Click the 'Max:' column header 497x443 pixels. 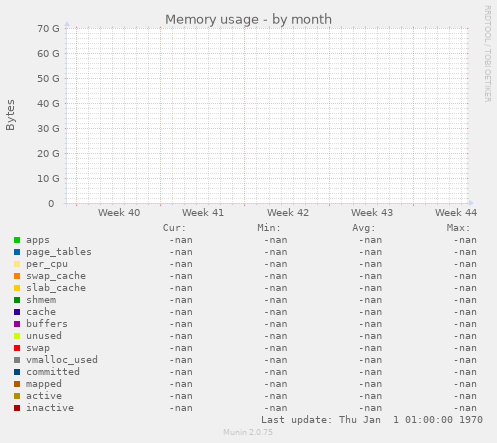(x=458, y=228)
